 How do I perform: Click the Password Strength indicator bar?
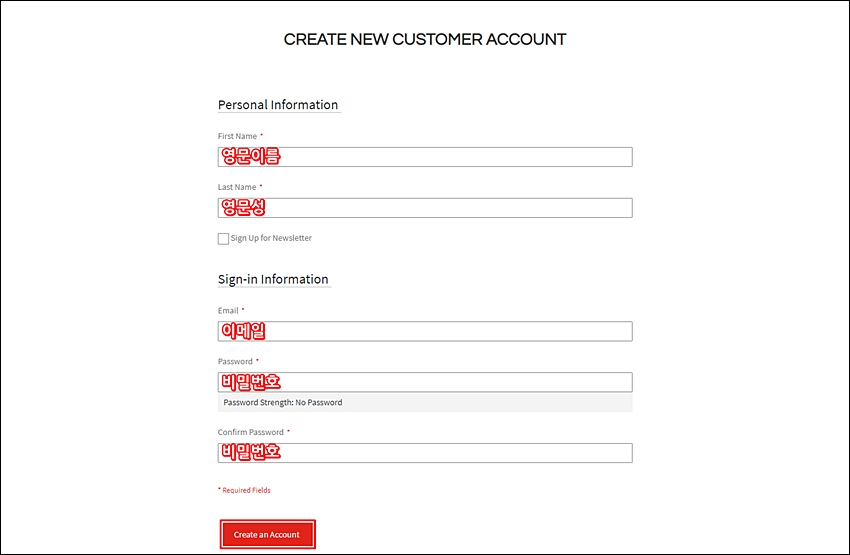tap(425, 403)
